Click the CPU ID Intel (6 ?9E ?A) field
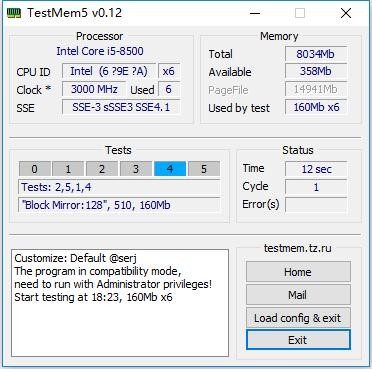Viewport: 372px width, 369px height. [x=109, y=71]
